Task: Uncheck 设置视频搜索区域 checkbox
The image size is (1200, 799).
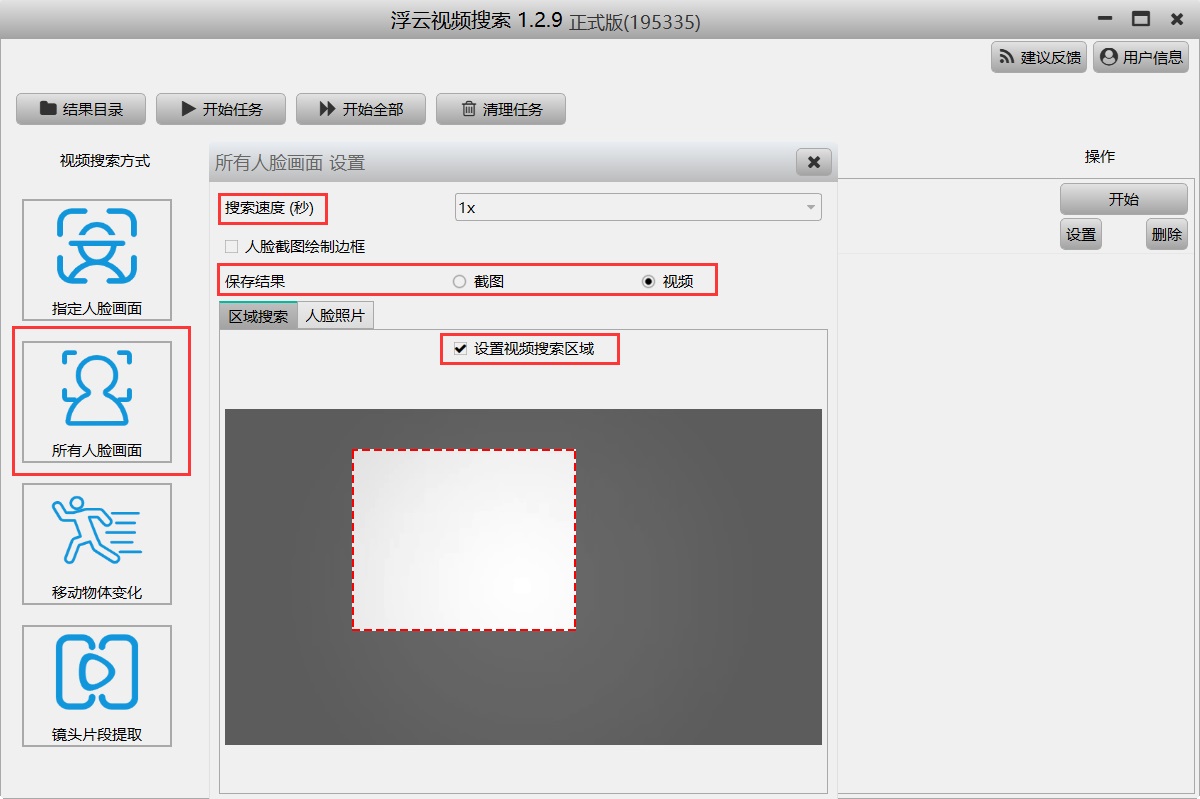Action: coord(461,349)
